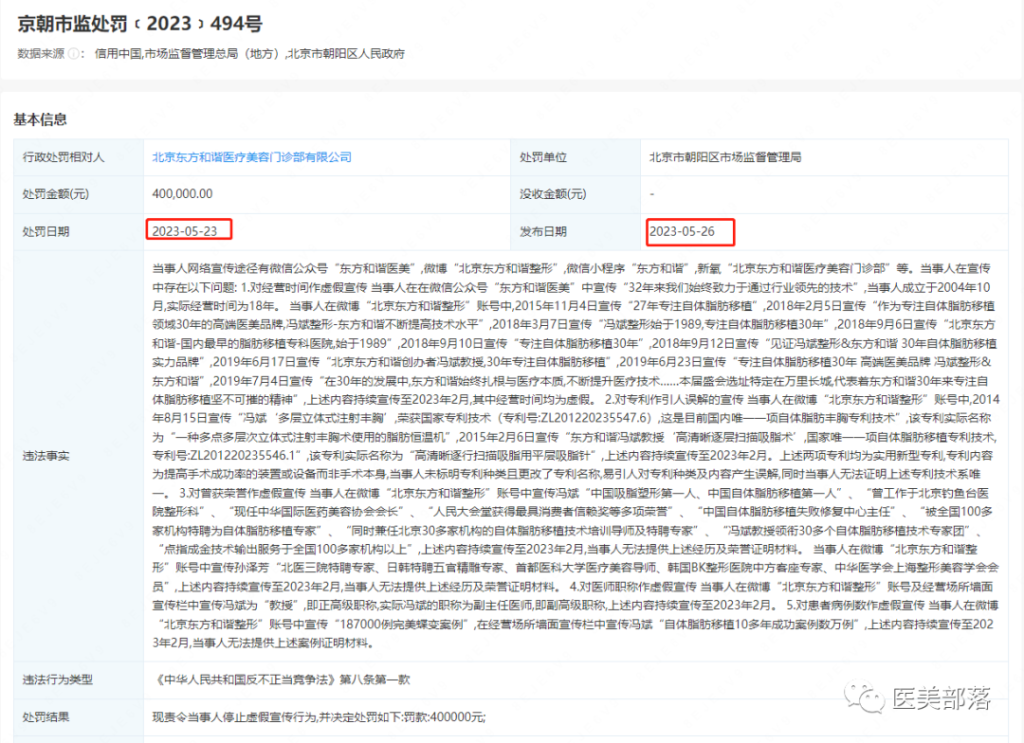Open the 北京东方和谐医疗美容门诊部有限公司 company link
1024x743 pixels.
coord(251,157)
